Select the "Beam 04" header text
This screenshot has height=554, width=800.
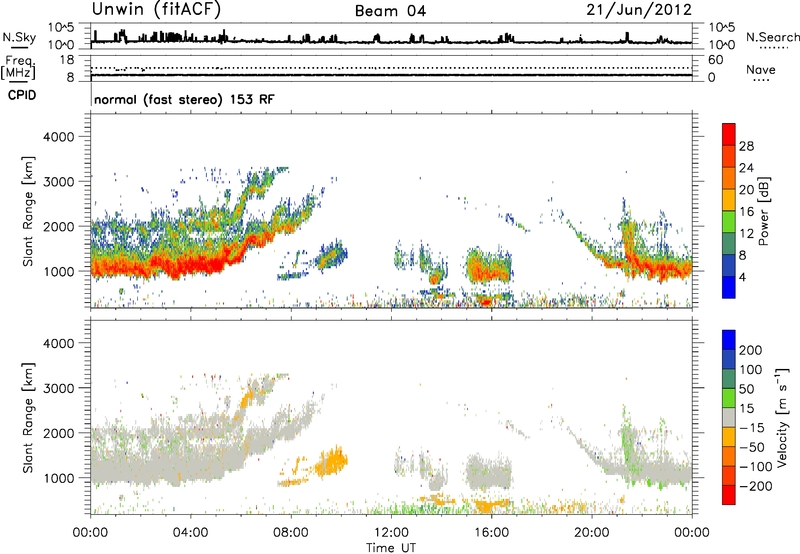point(390,11)
